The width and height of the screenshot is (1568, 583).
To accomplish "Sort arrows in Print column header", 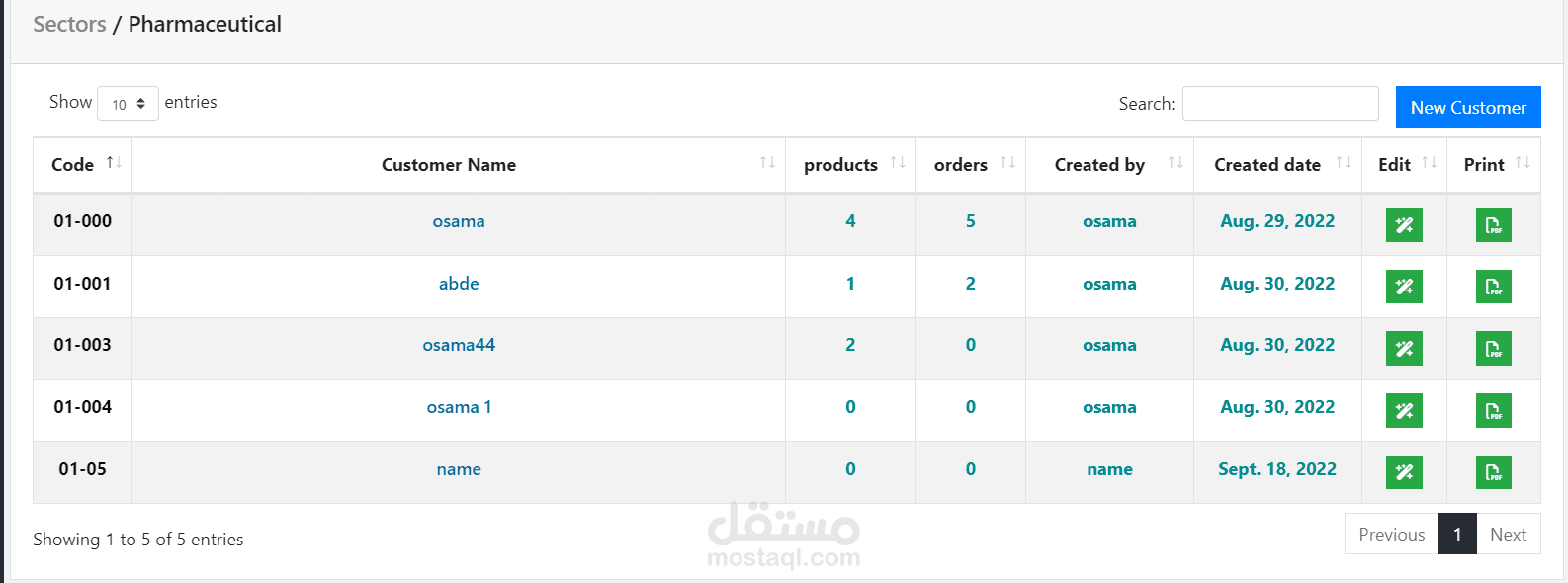I will coord(1523,163).
